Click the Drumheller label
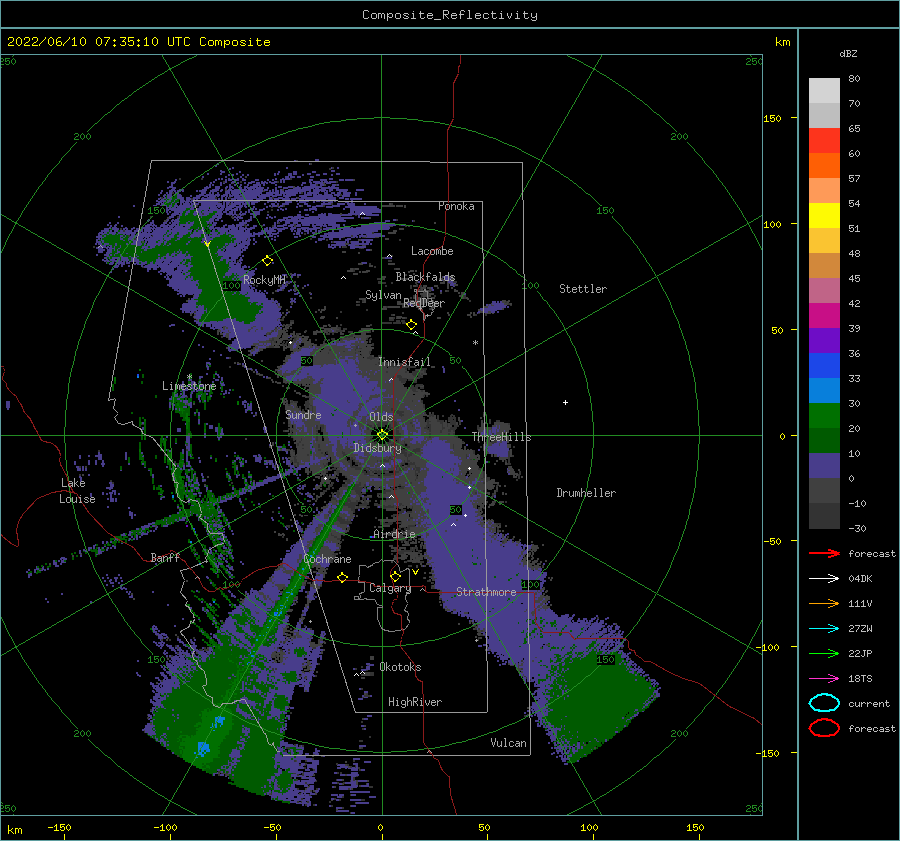This screenshot has width=900, height=841. click(x=586, y=493)
